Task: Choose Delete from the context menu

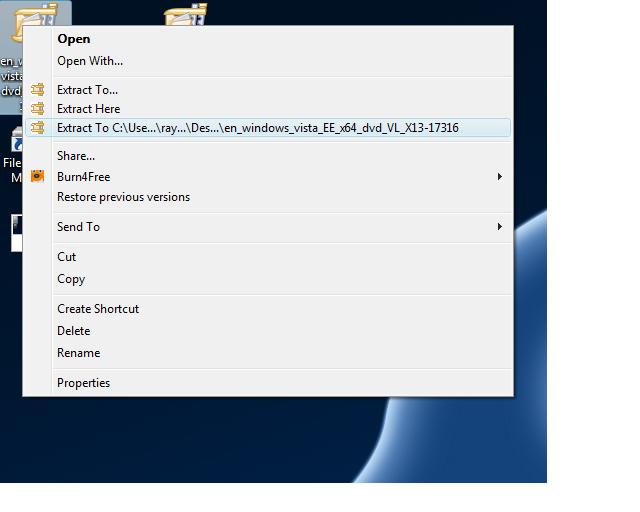Action: click(x=74, y=331)
